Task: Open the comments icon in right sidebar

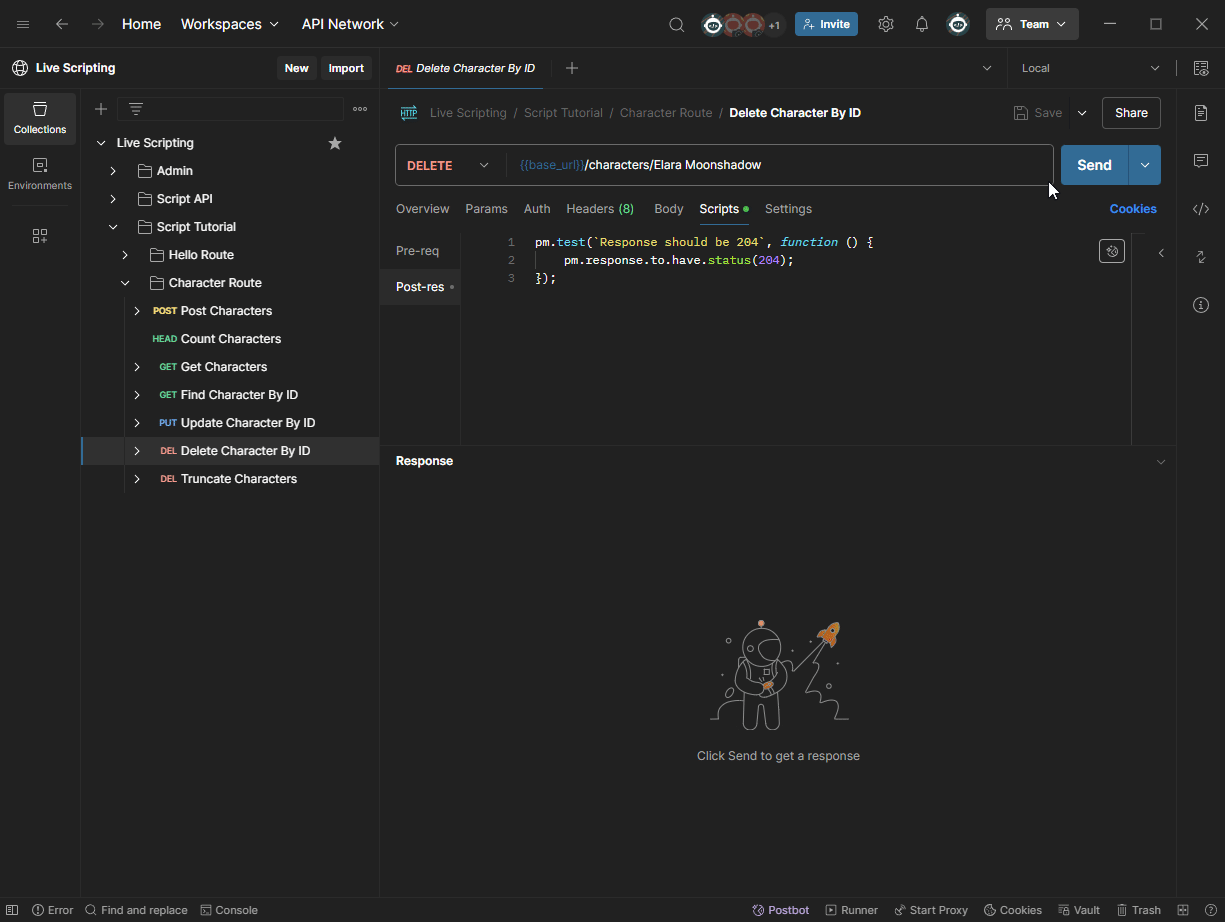Action: click(x=1201, y=161)
